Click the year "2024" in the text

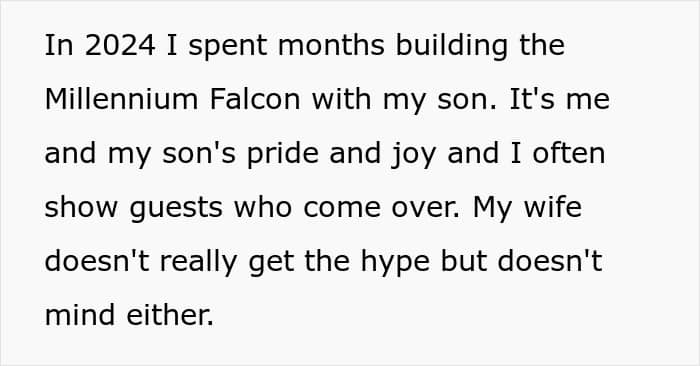point(120,46)
